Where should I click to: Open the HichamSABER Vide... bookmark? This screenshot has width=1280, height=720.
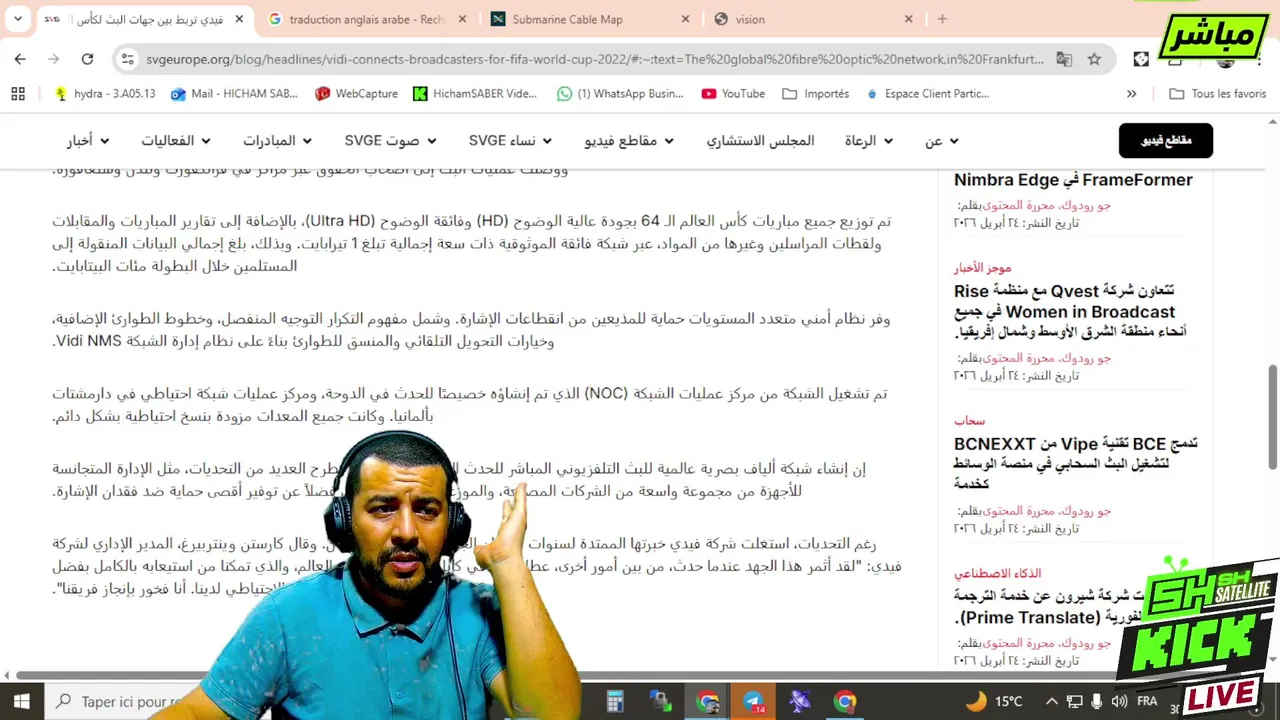pyautogui.click(x=474, y=93)
